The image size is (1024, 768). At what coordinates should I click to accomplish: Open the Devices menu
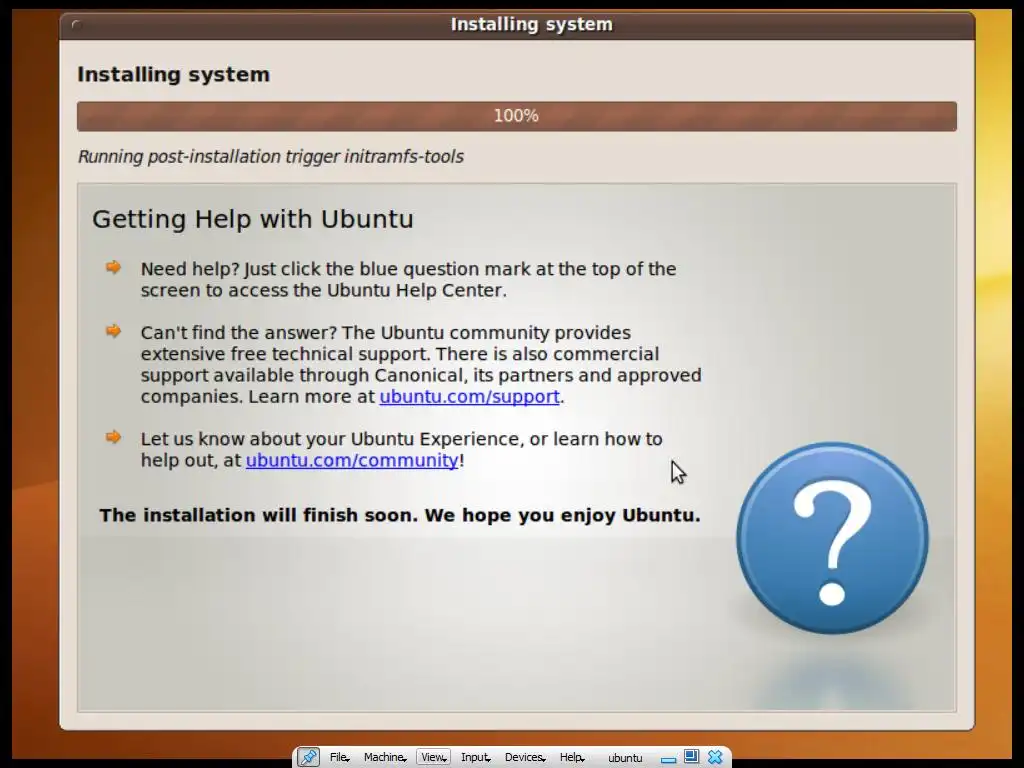[524, 757]
